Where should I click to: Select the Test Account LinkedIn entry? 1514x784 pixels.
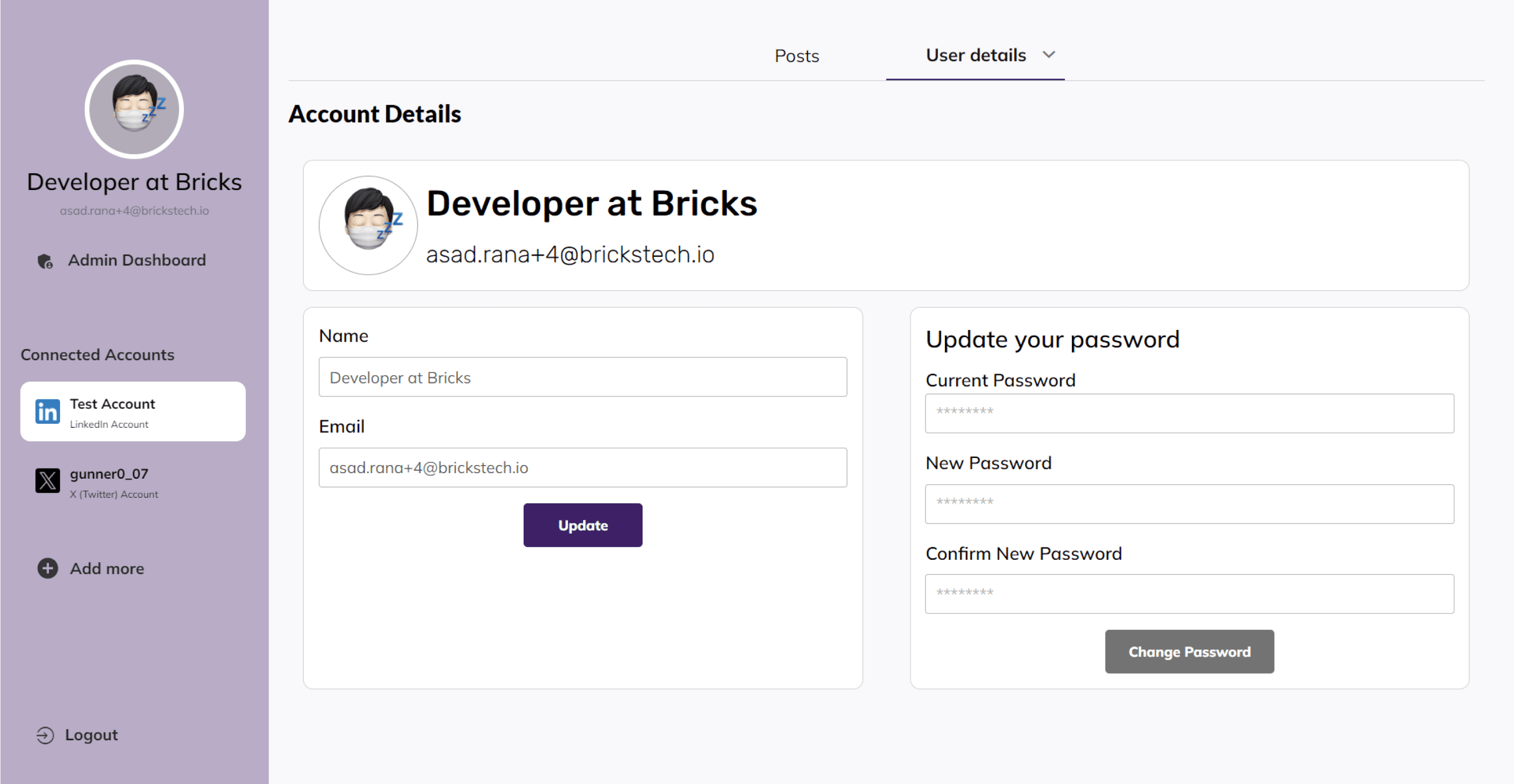(133, 411)
